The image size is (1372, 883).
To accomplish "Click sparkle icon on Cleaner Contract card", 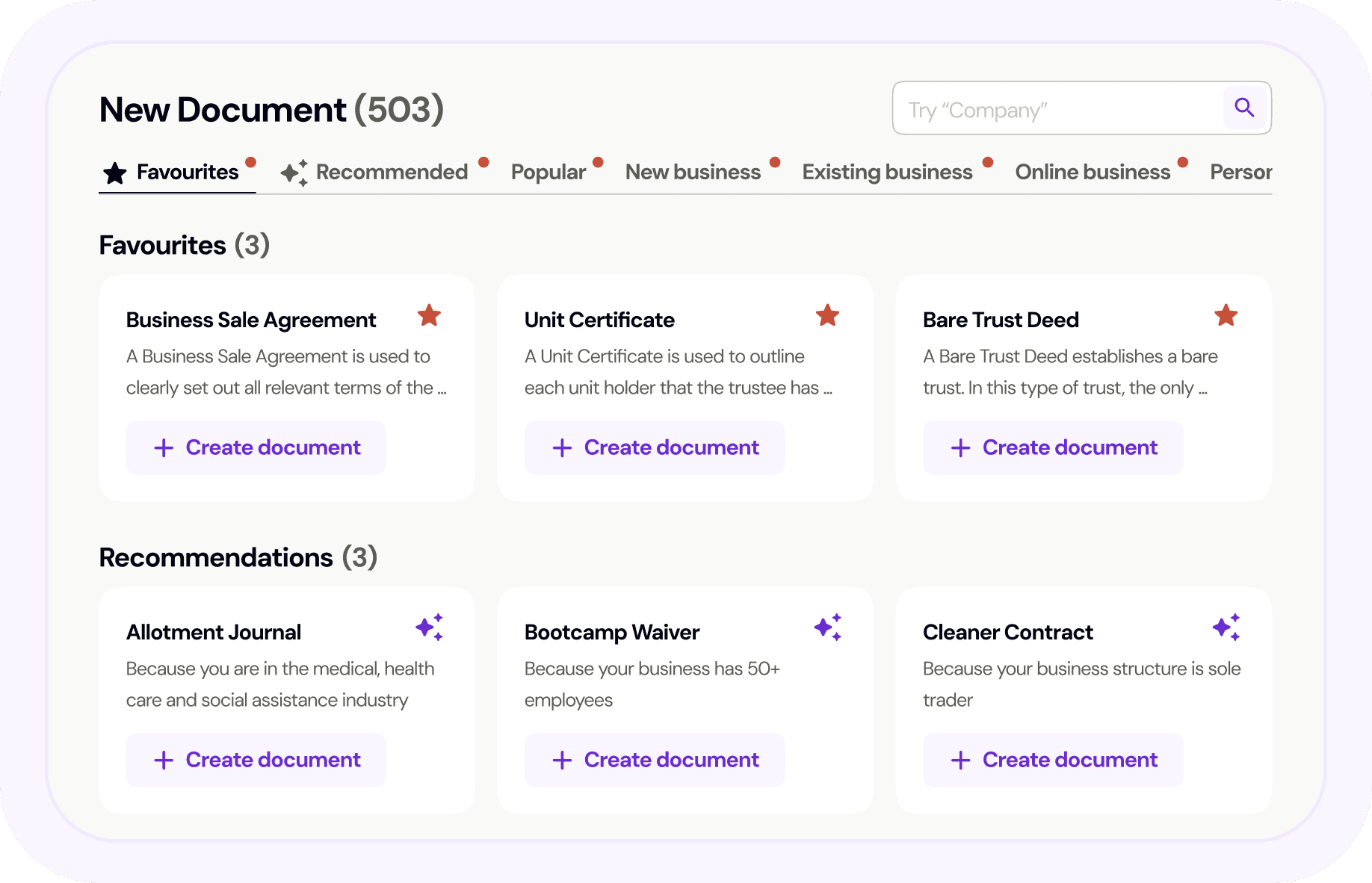I will point(1226,628).
